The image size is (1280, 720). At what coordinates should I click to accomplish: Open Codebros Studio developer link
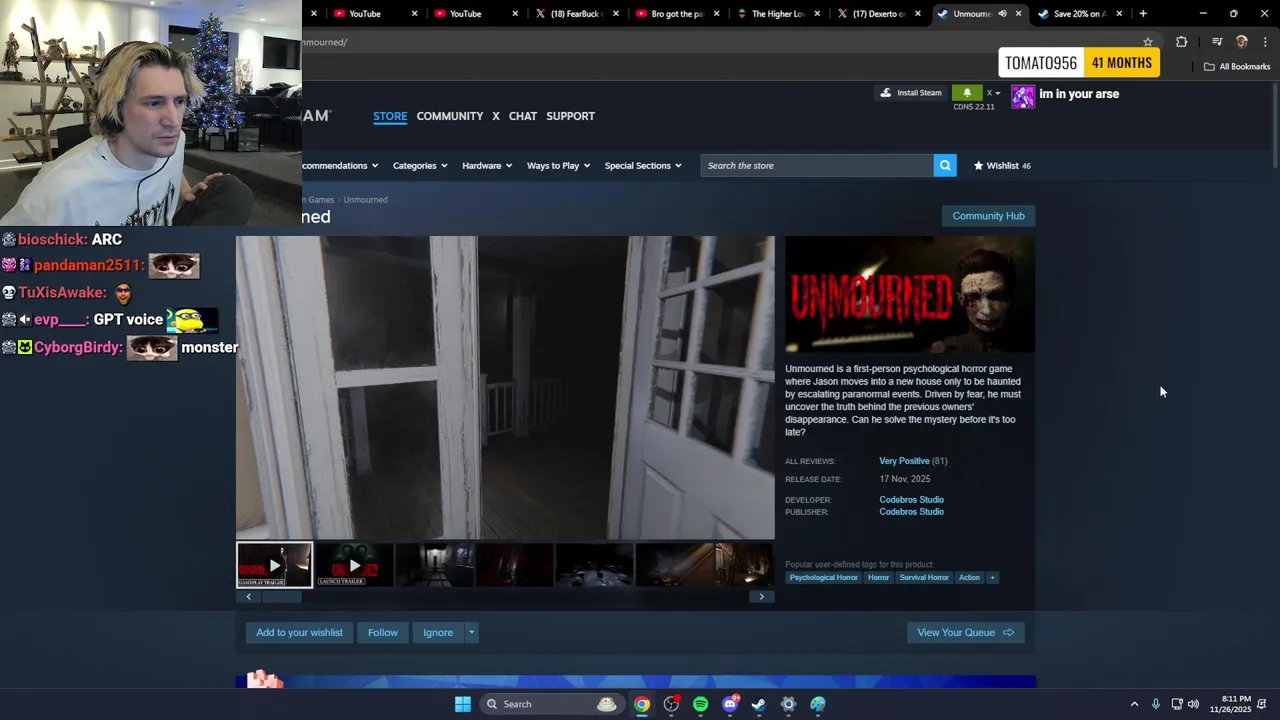(x=911, y=500)
